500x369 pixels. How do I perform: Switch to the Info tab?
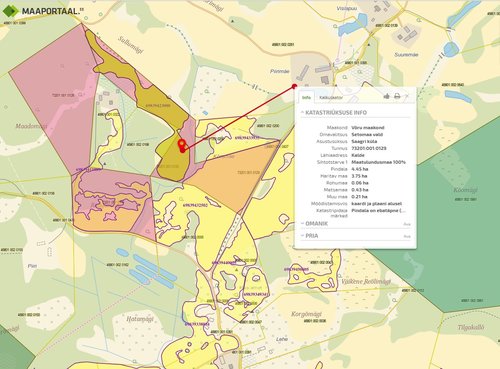(x=306, y=97)
